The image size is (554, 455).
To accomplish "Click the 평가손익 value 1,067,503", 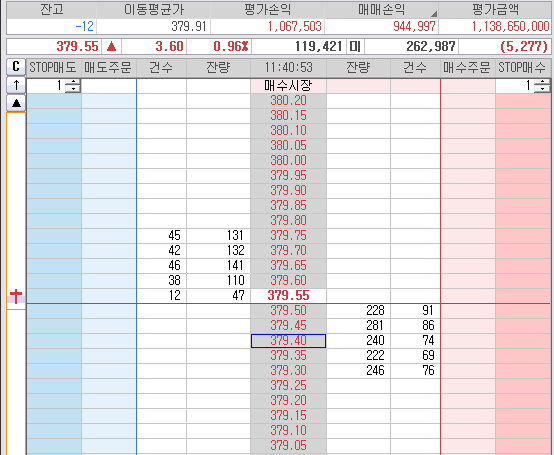I will (x=295, y=26).
